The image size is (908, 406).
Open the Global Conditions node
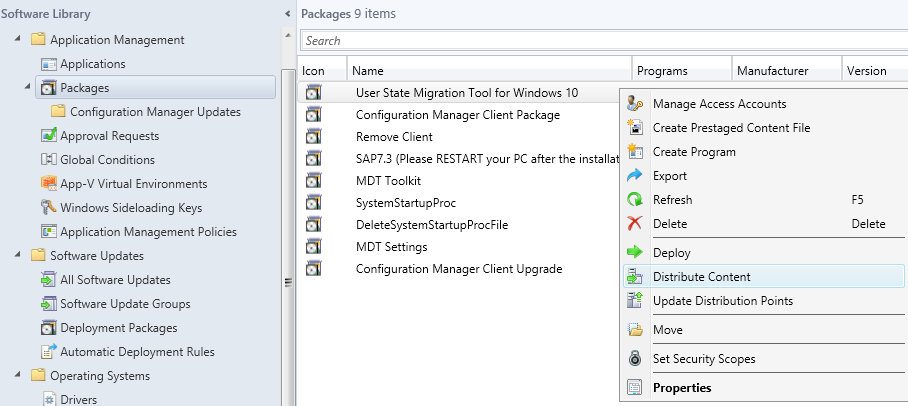pos(108,160)
